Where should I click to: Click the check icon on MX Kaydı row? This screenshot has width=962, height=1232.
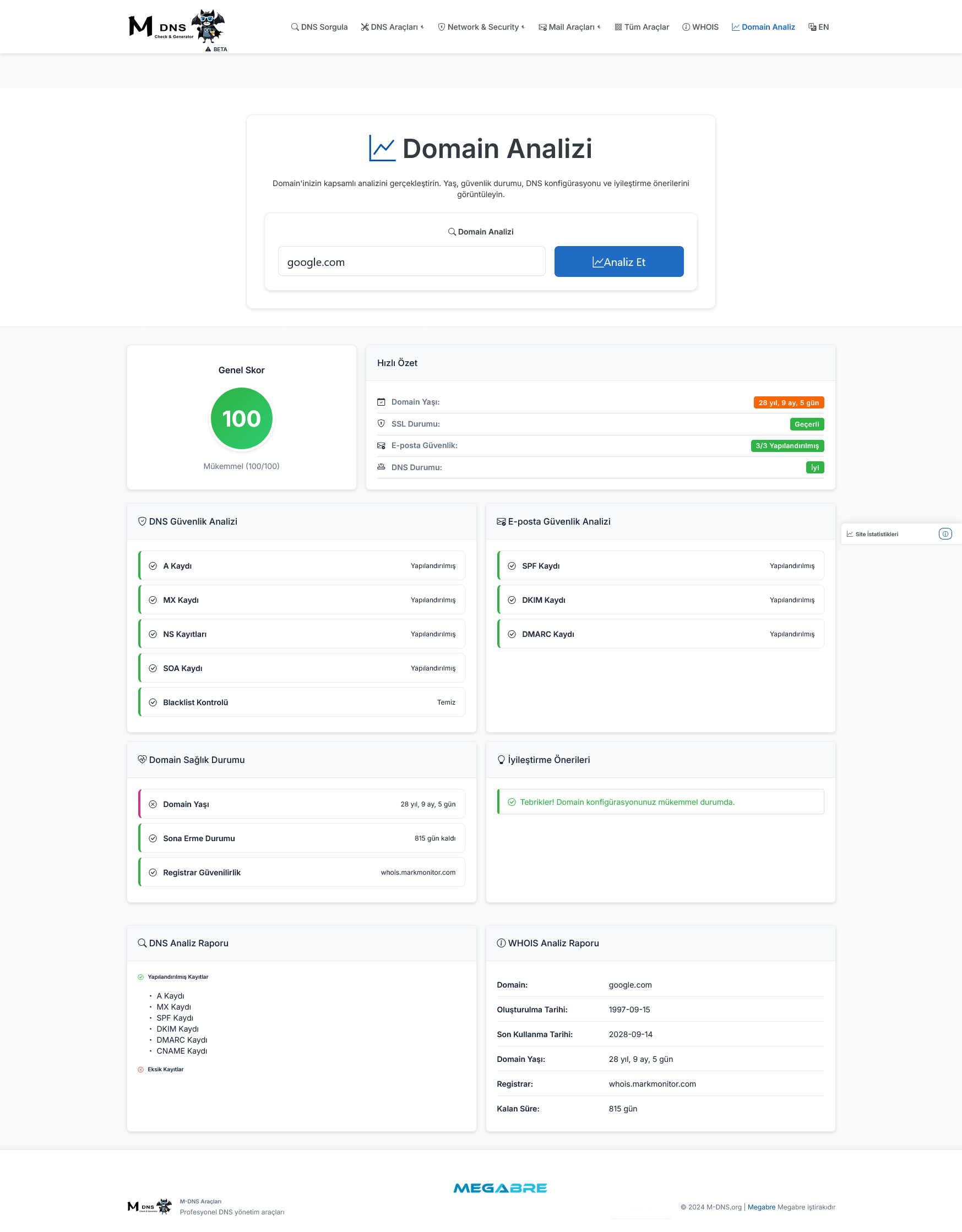pos(153,600)
